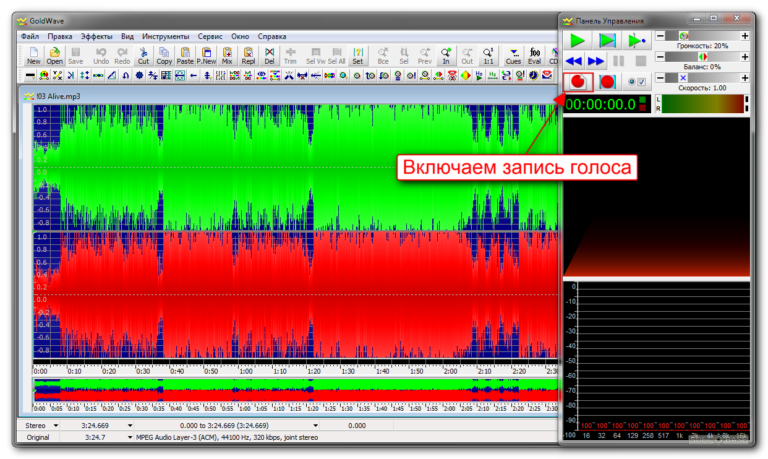The image size is (768, 459).
Task: Open the Stereo channel dropdown
Action: pyautogui.click(x=56, y=425)
